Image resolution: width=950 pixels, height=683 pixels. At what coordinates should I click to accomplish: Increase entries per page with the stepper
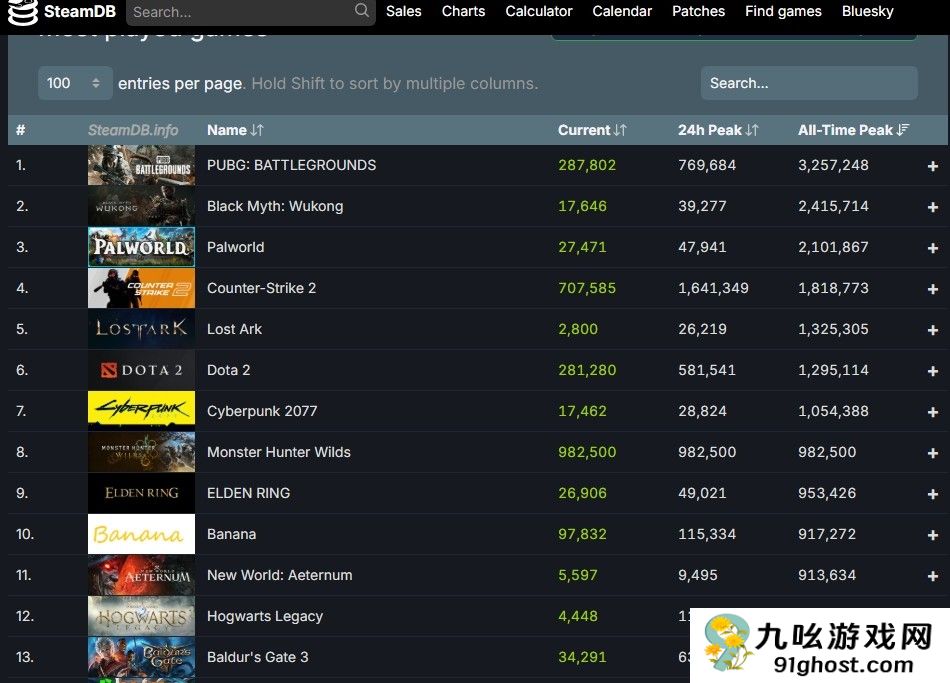click(x=95, y=78)
